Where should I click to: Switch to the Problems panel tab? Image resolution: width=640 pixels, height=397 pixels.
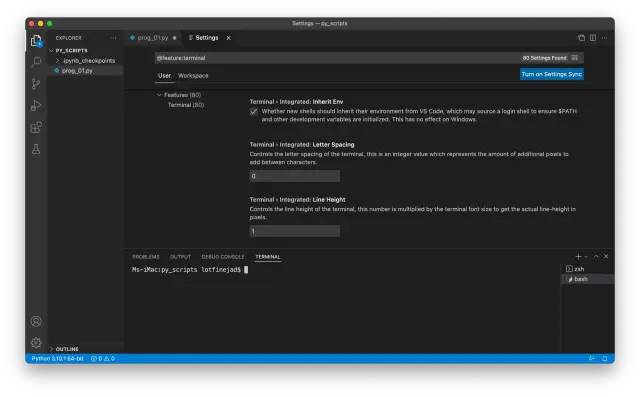pyautogui.click(x=146, y=257)
